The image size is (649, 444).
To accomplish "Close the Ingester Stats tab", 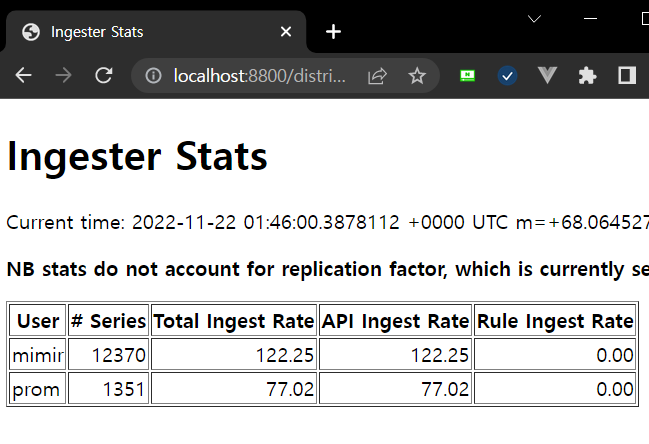I will pyautogui.click(x=286, y=32).
